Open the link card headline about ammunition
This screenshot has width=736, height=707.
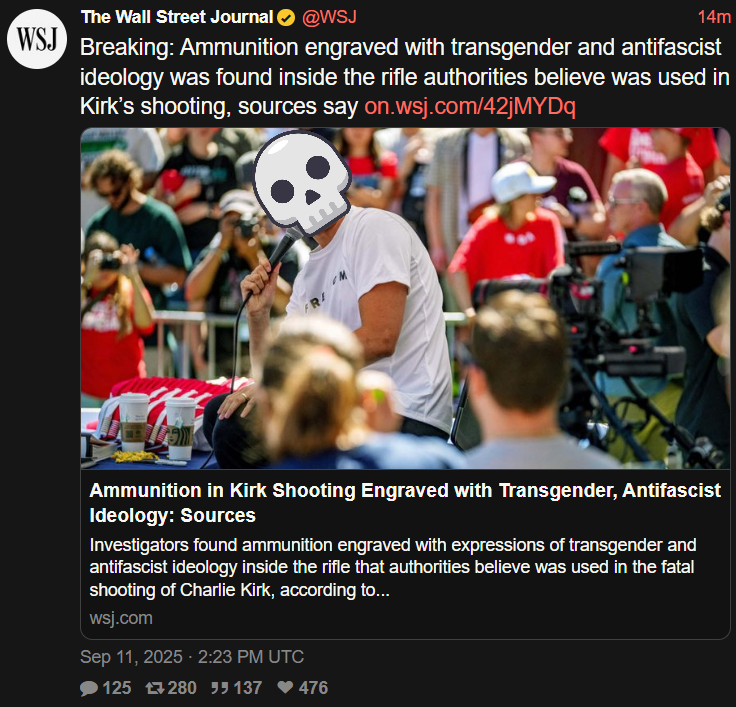[x=405, y=503]
